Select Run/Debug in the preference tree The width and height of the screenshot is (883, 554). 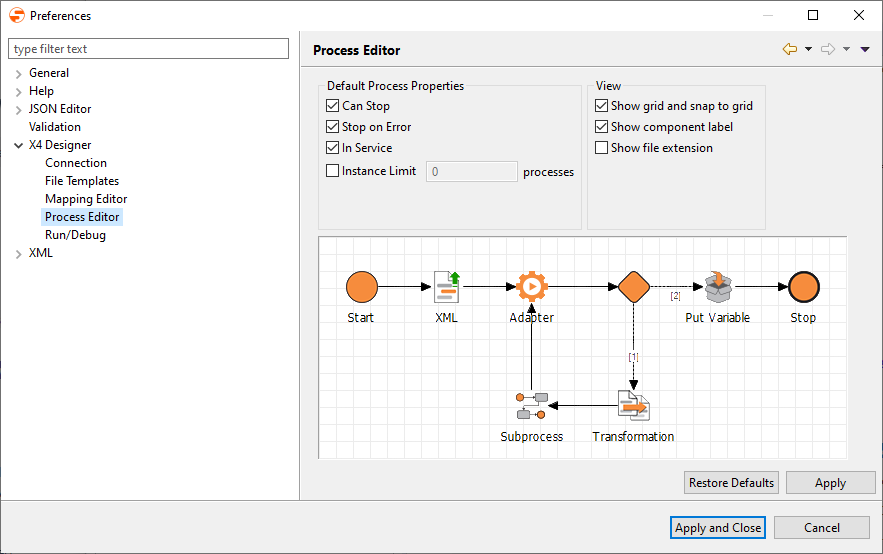click(x=75, y=235)
